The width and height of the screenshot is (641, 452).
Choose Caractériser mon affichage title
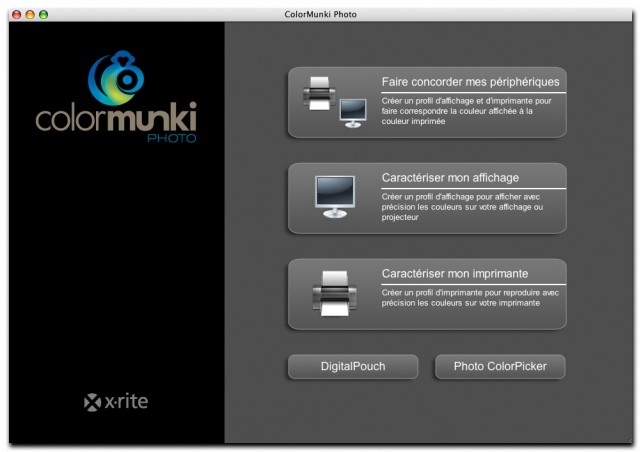[x=450, y=178]
